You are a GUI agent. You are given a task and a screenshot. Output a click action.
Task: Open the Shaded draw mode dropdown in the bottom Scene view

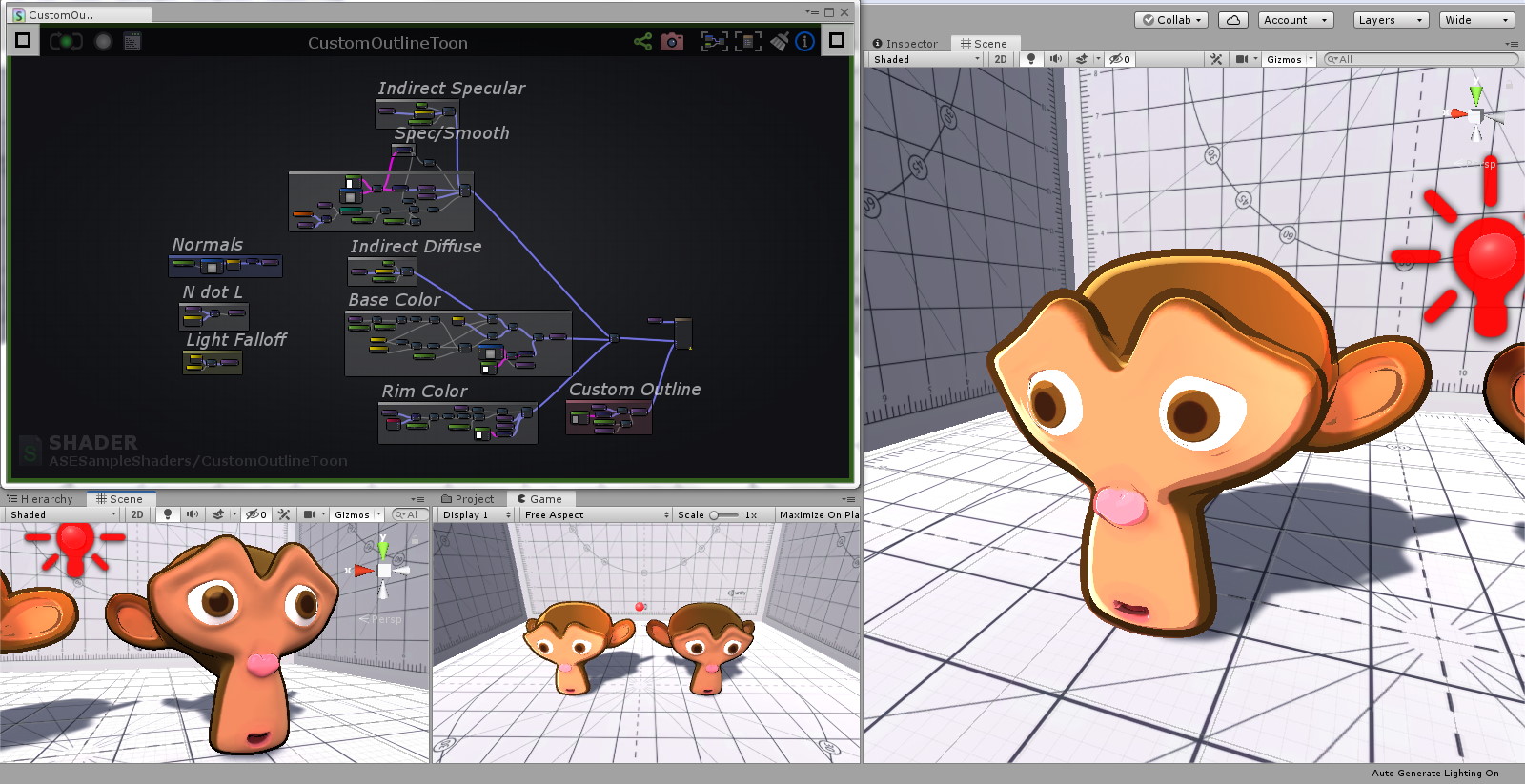pyautogui.click(x=62, y=514)
